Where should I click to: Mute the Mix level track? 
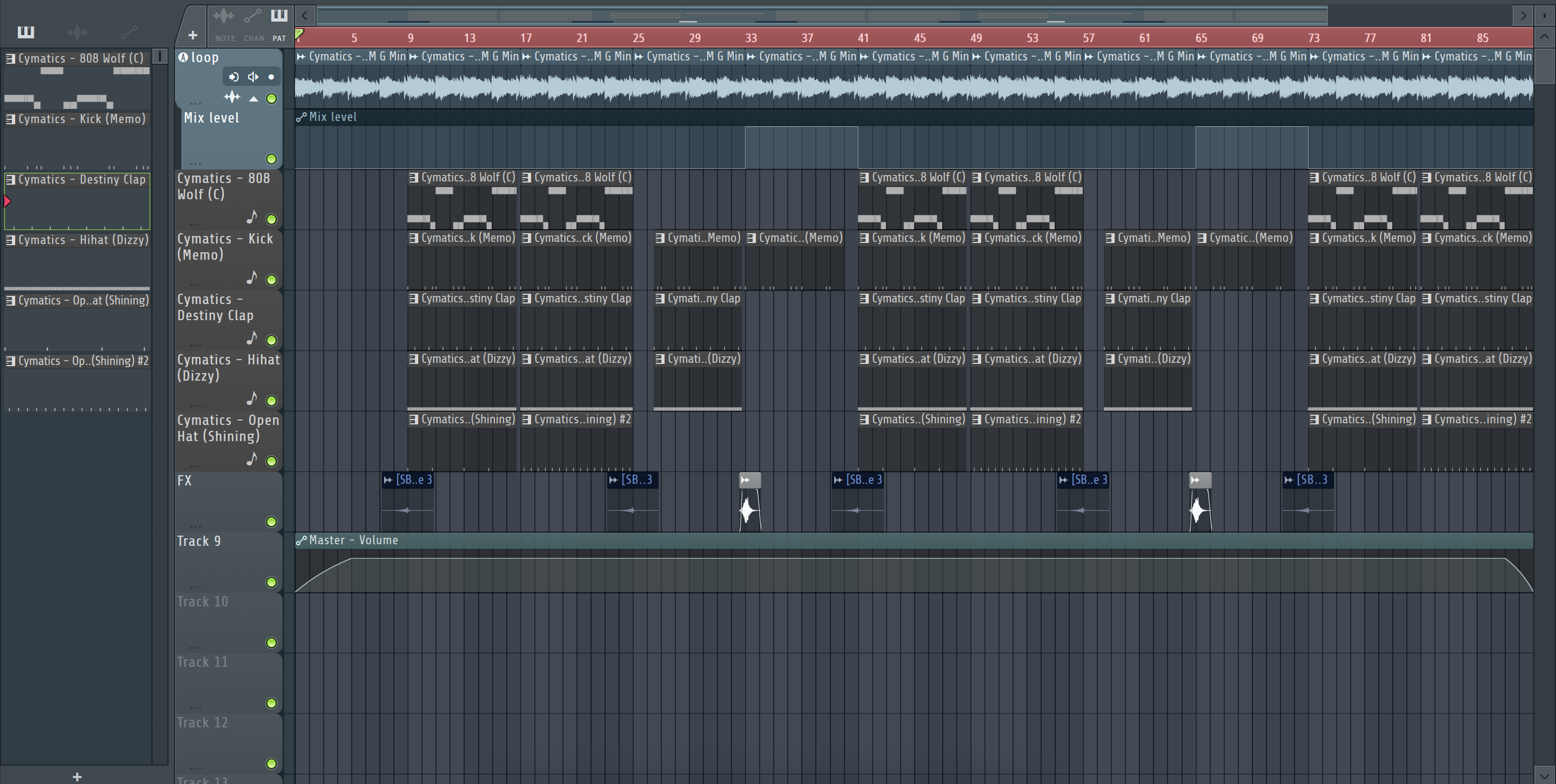pyautogui.click(x=272, y=159)
